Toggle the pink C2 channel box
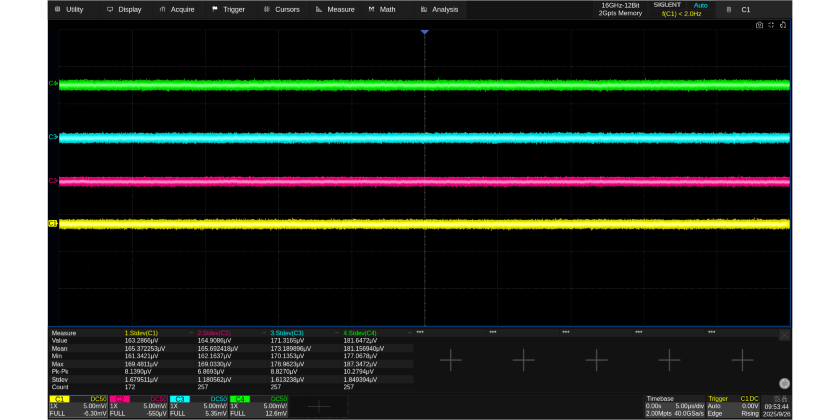 pyautogui.click(x=138, y=406)
